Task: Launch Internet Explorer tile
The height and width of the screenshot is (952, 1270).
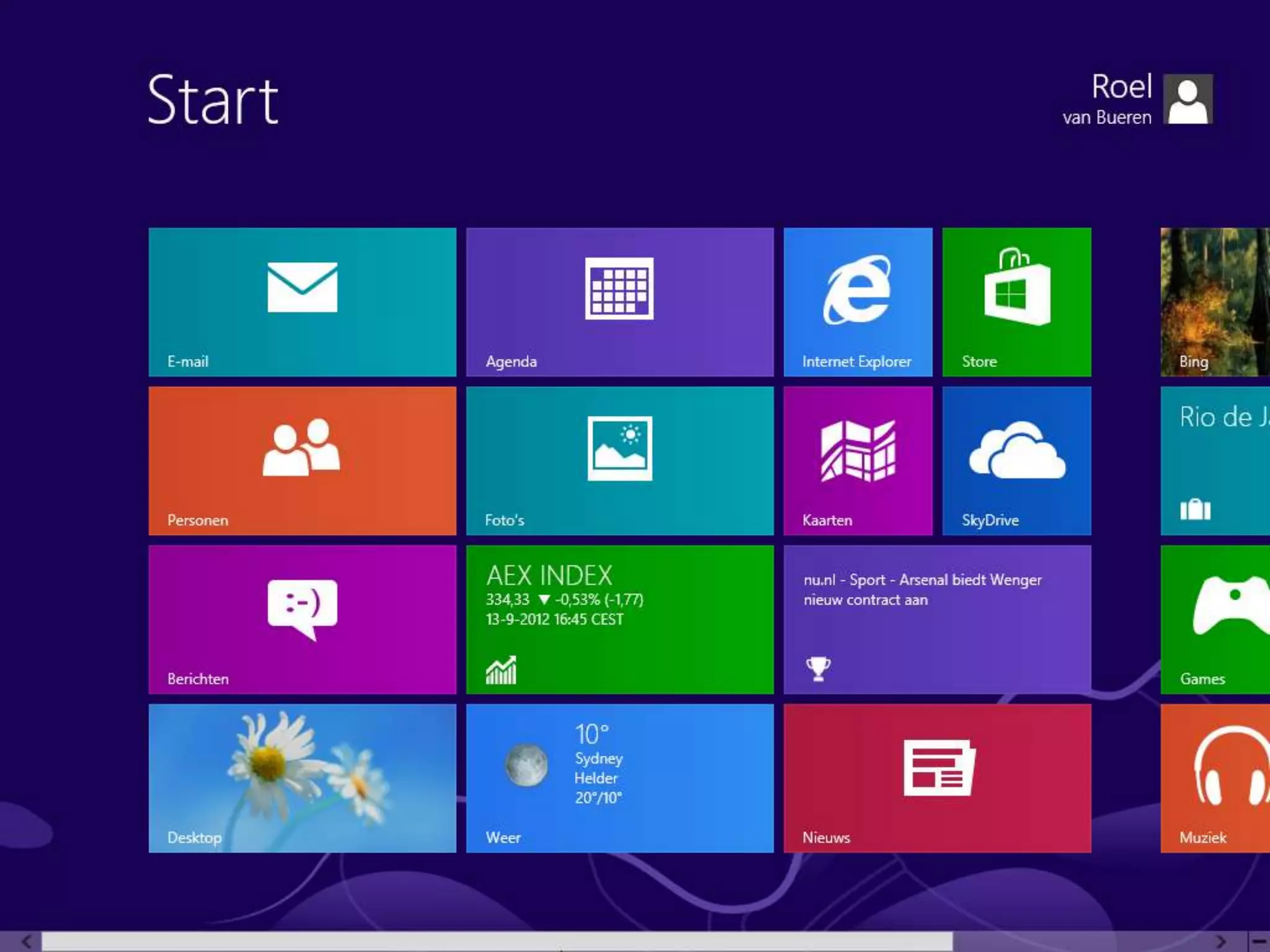Action: click(x=858, y=302)
